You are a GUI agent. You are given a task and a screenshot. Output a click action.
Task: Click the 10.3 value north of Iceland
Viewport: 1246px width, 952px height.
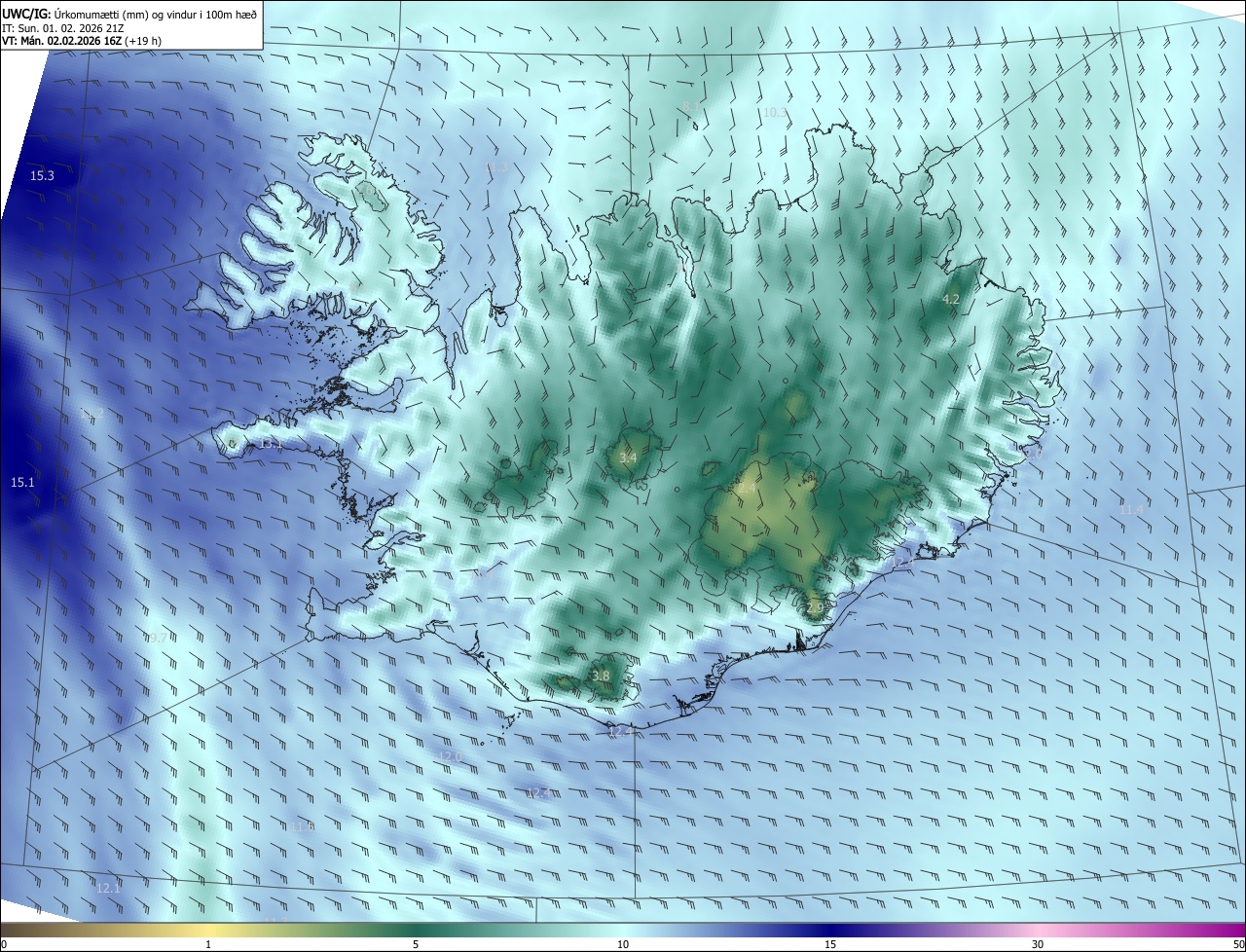pos(775,113)
